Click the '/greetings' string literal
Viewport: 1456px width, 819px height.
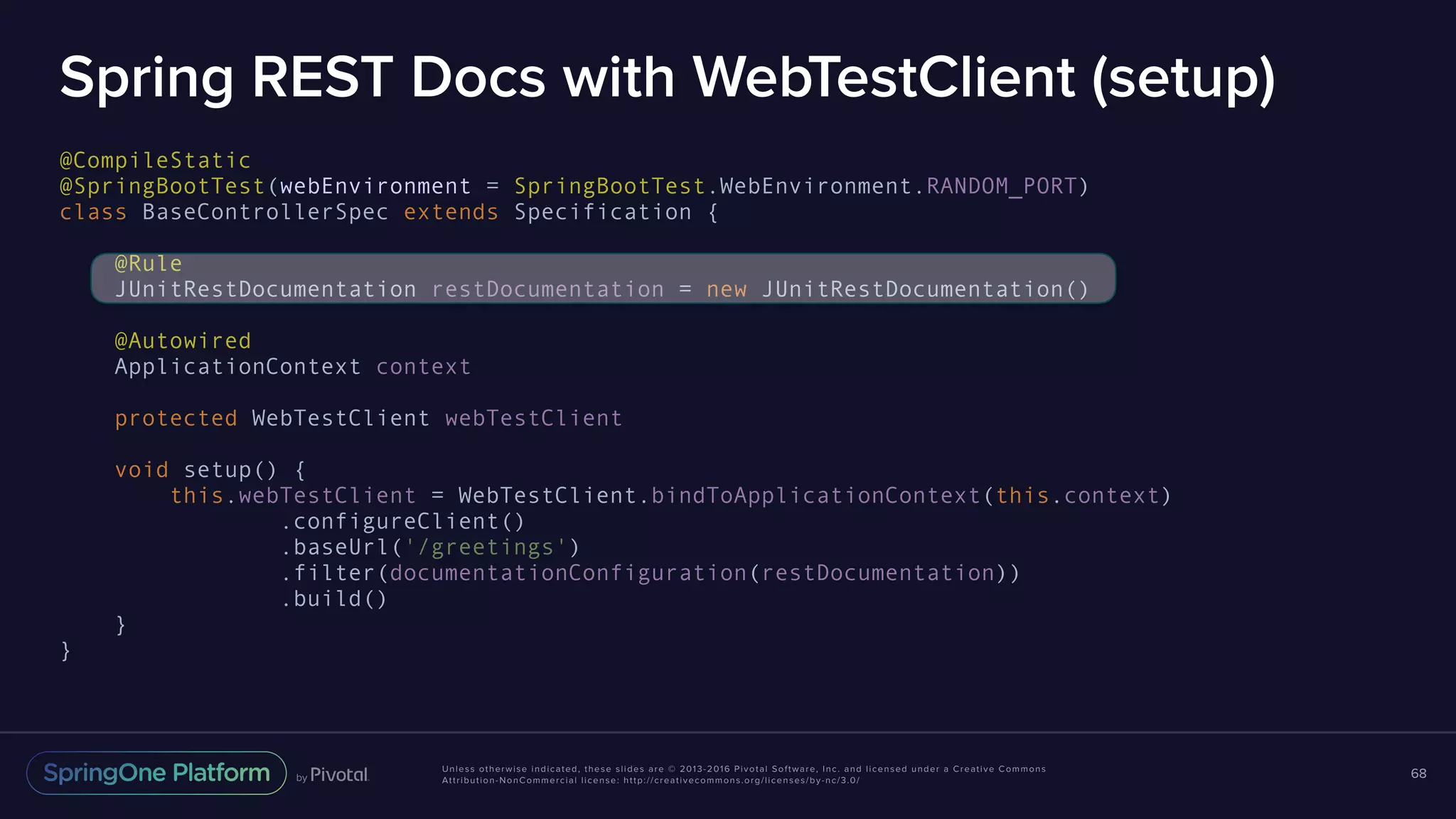tap(486, 547)
